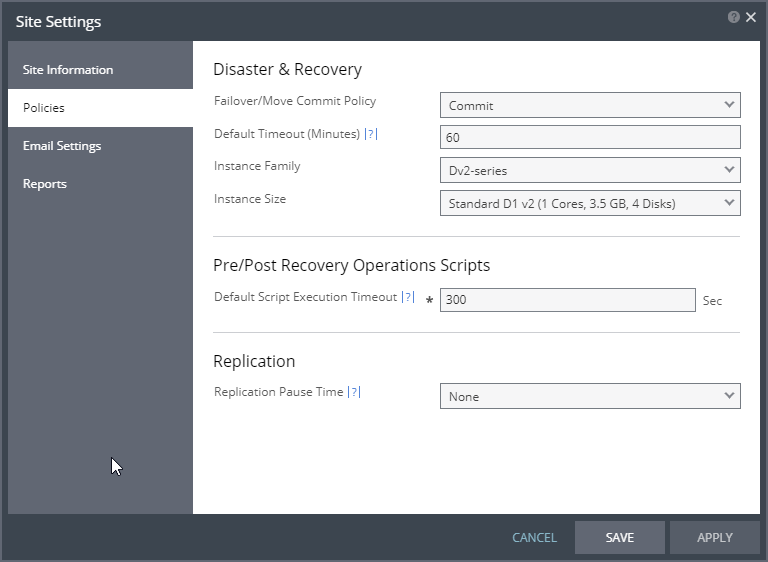Click the Replication section heading
The height and width of the screenshot is (562, 768).
[254, 362]
